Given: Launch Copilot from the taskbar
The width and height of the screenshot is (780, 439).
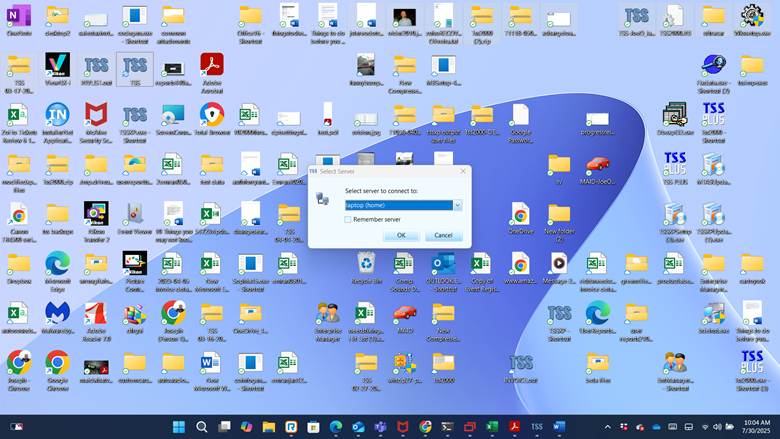Looking at the screenshot, I should [x=246, y=427].
